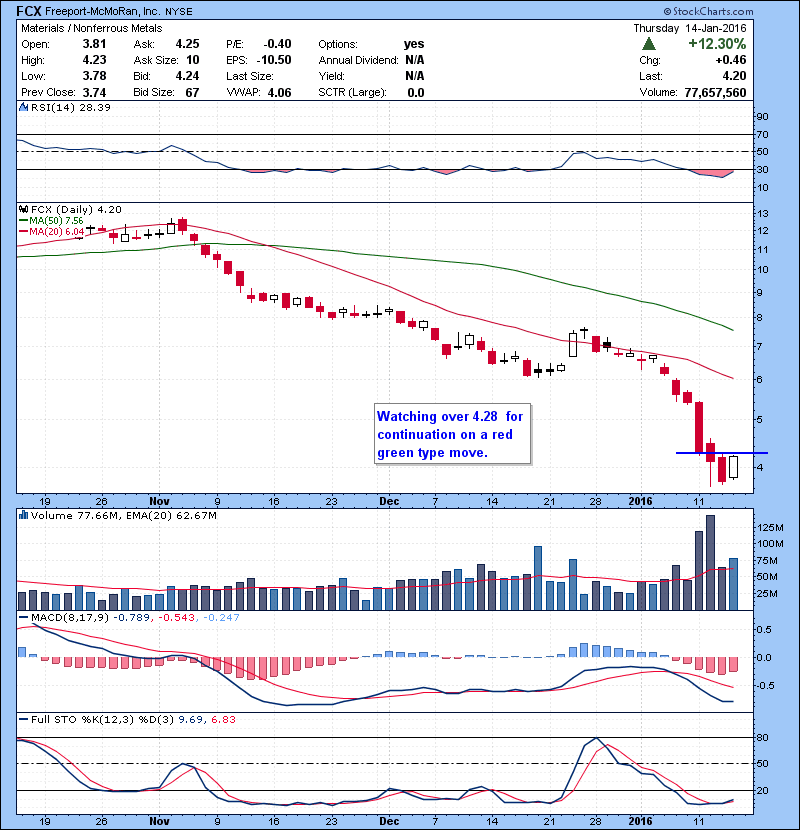Click the MACD(8,17,9) panel label
This screenshot has height=830, width=800.
point(70,617)
